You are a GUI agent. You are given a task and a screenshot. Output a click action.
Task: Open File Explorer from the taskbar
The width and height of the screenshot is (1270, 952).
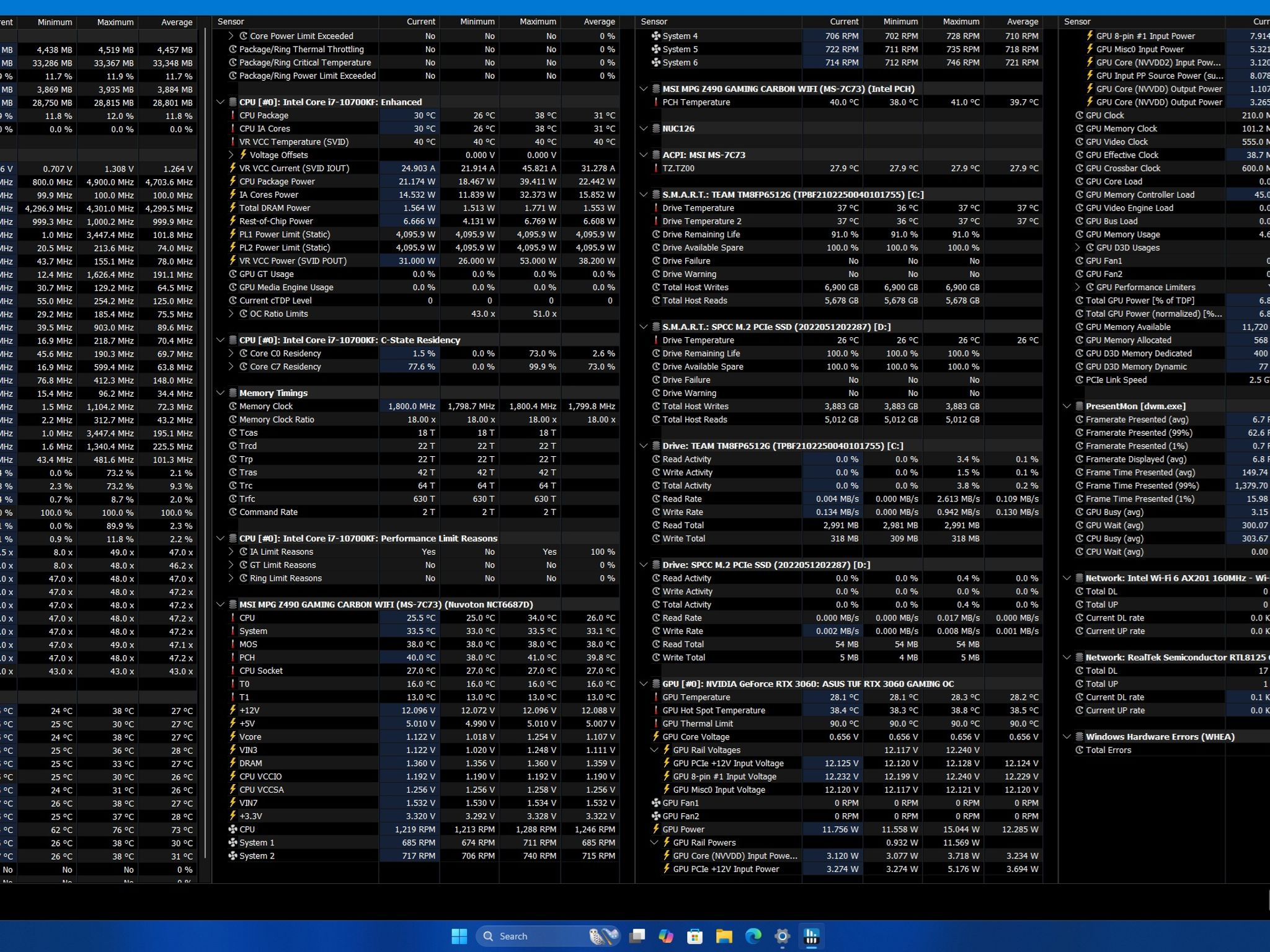pos(724,936)
